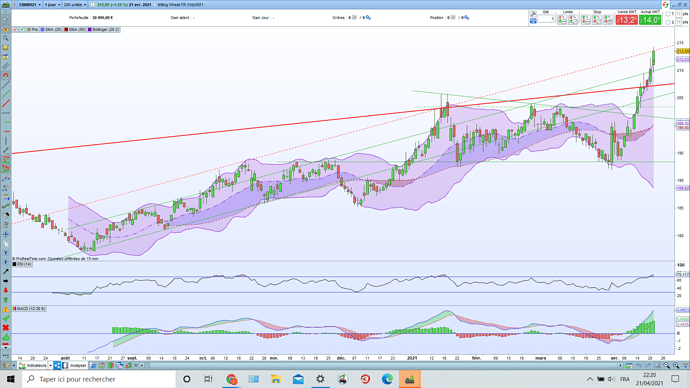Click third Stop order icon
This screenshot has width=690, height=388.
(x=608, y=20)
